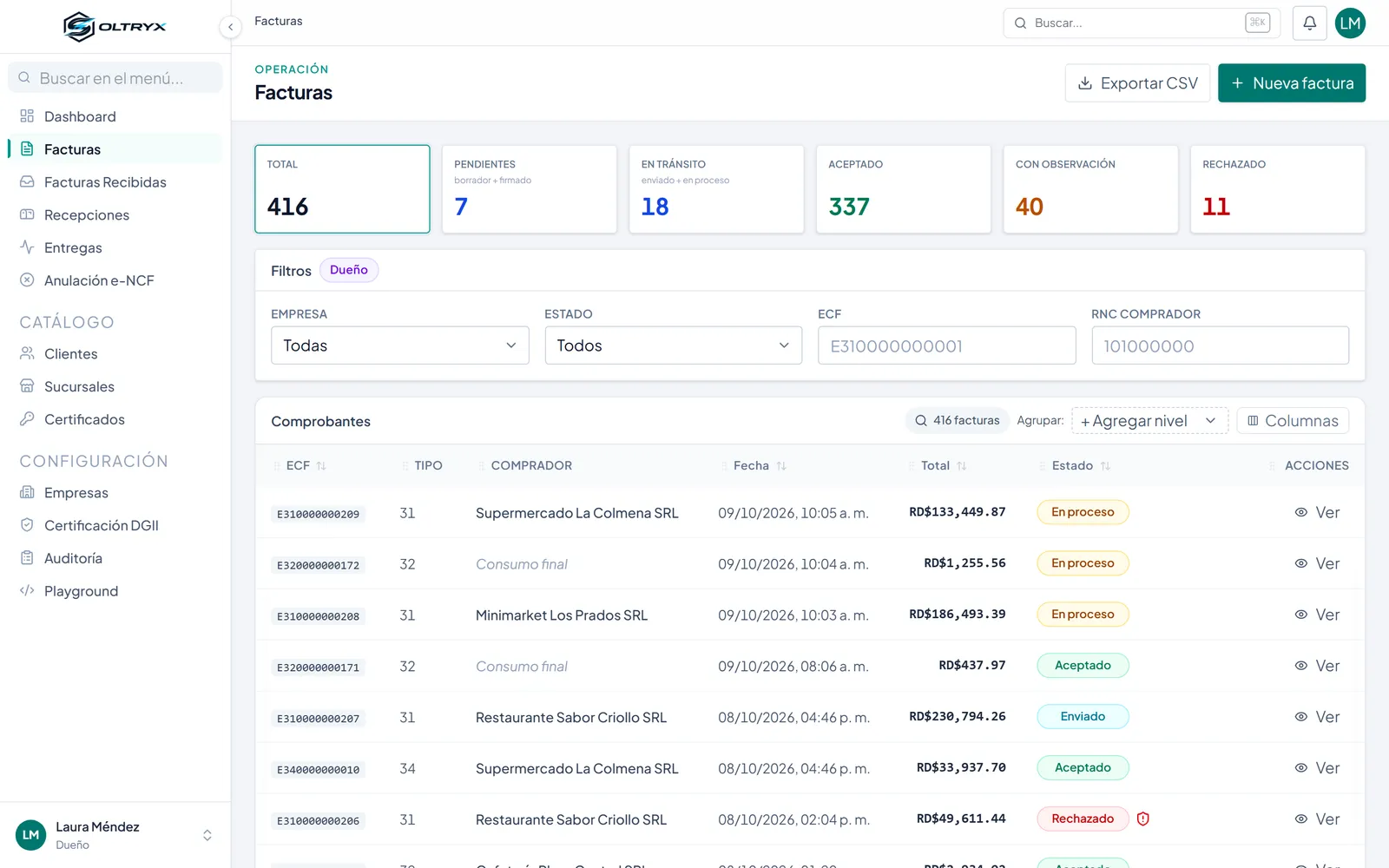Open the Columnas column selector
The image size is (1389, 868).
click(x=1293, y=421)
